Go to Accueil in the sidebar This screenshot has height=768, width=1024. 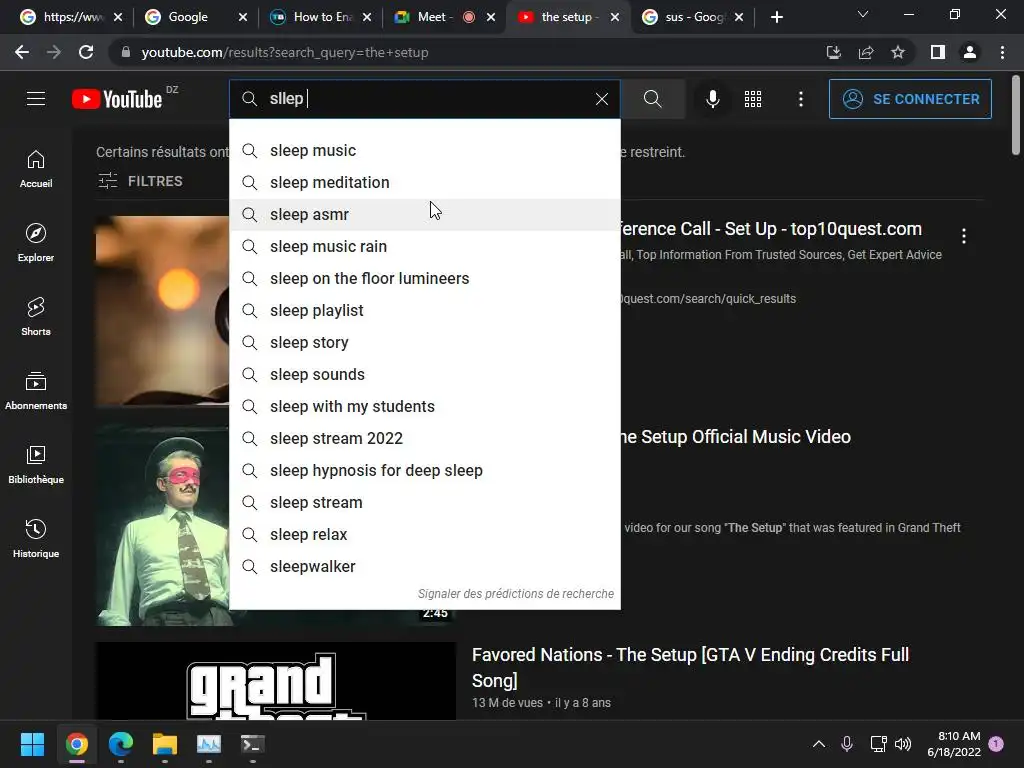coord(36,169)
